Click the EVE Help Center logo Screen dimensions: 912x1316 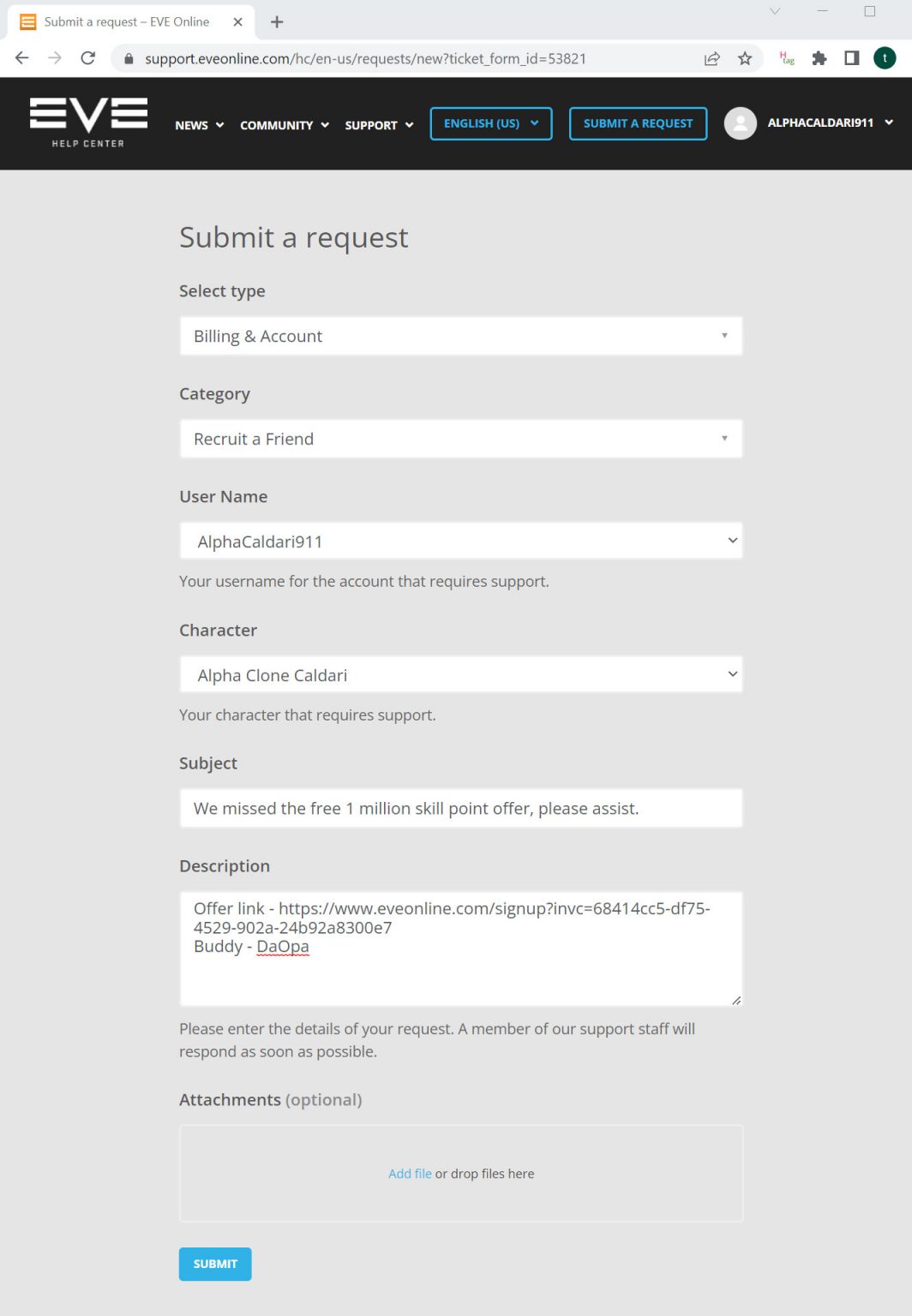click(x=88, y=123)
